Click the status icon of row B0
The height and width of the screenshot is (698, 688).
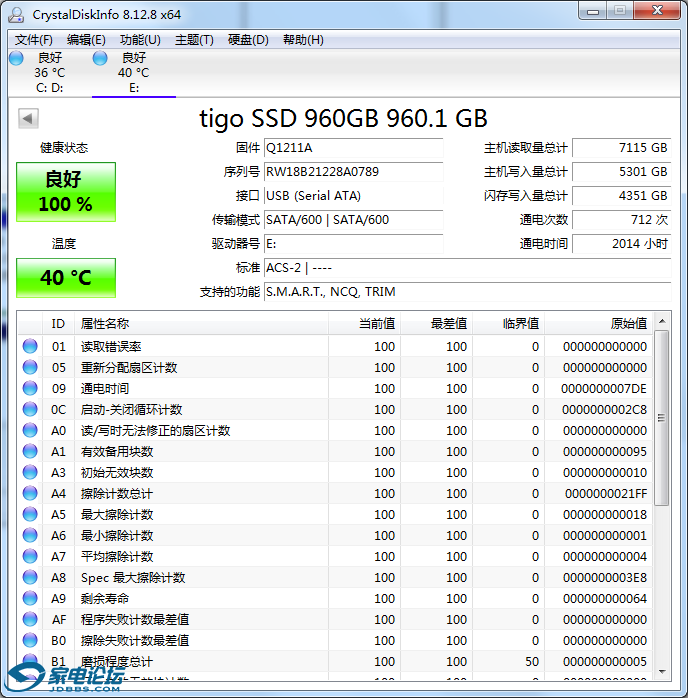(x=30, y=640)
